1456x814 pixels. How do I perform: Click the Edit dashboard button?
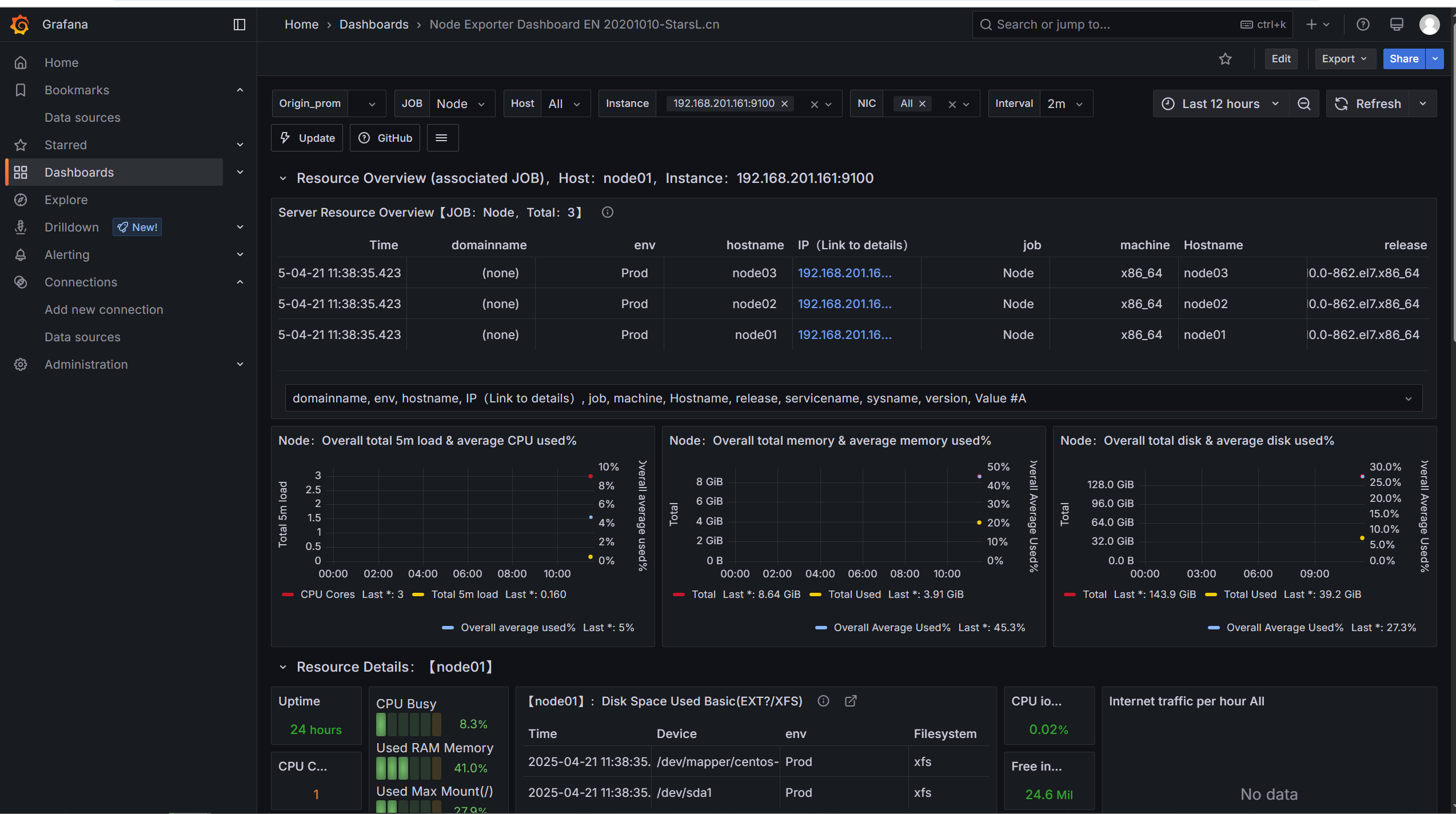(1281, 59)
